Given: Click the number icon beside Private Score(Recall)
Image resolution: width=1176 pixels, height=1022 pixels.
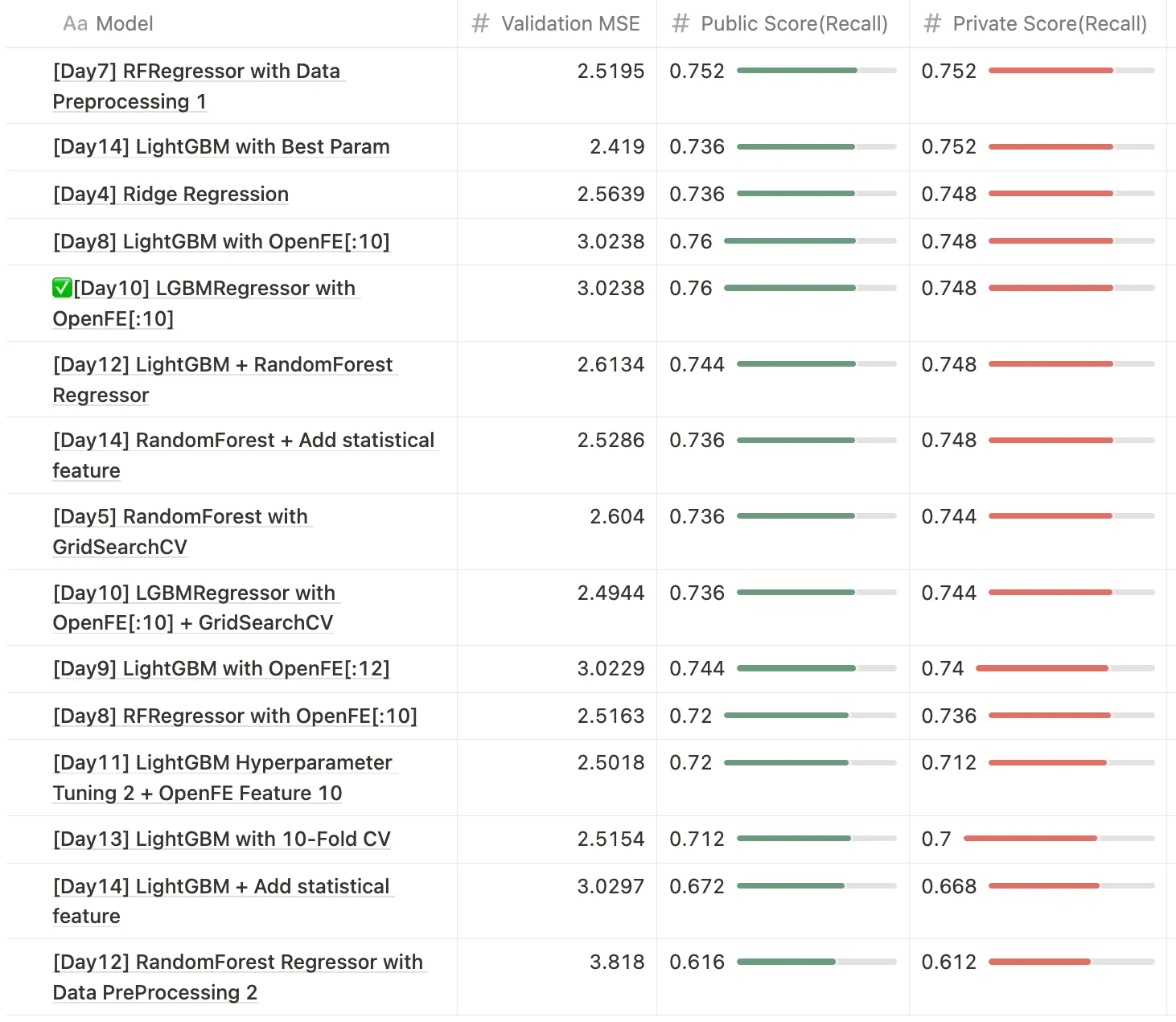Looking at the screenshot, I should pos(932,24).
